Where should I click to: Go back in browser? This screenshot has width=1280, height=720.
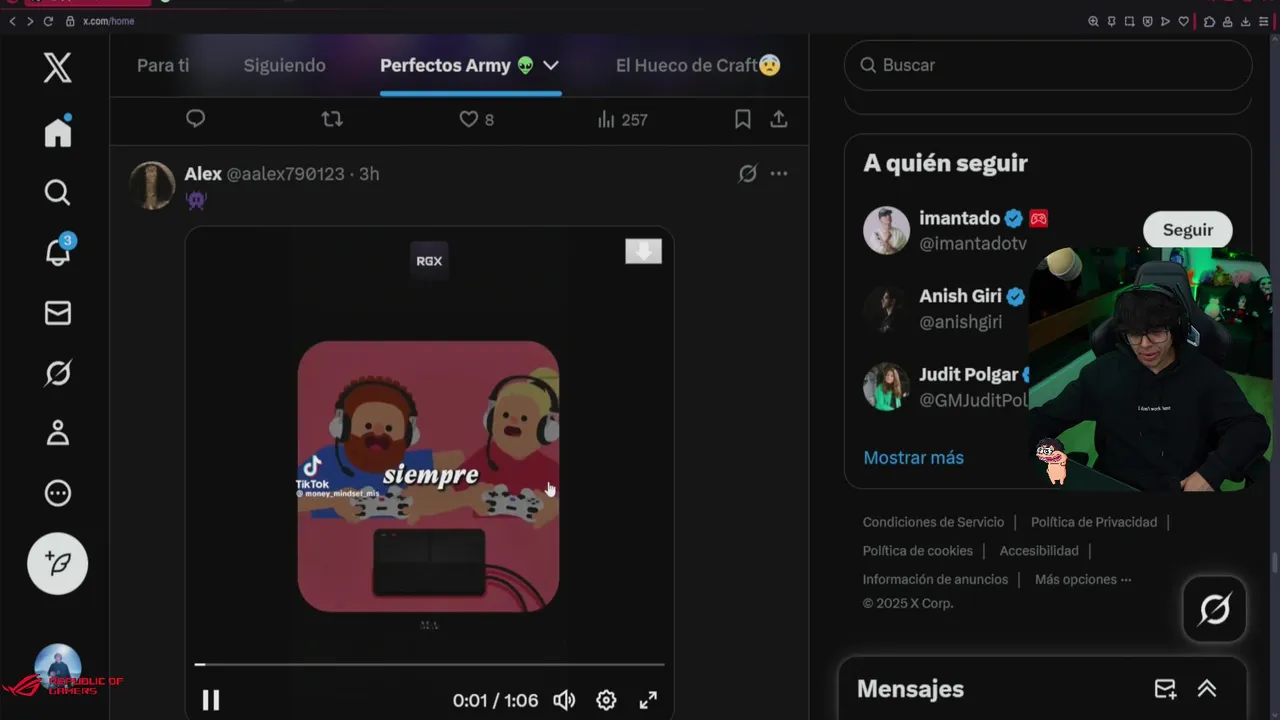12,21
